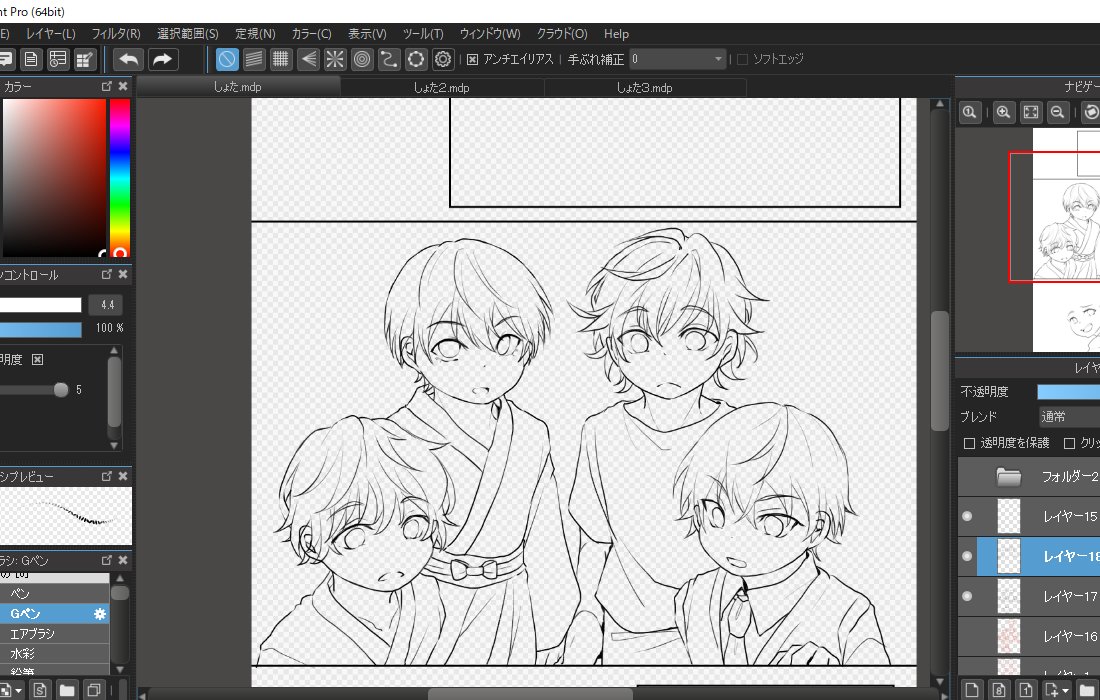Enable the parallel lines snap guide
The width and height of the screenshot is (1100, 700).
254,60
